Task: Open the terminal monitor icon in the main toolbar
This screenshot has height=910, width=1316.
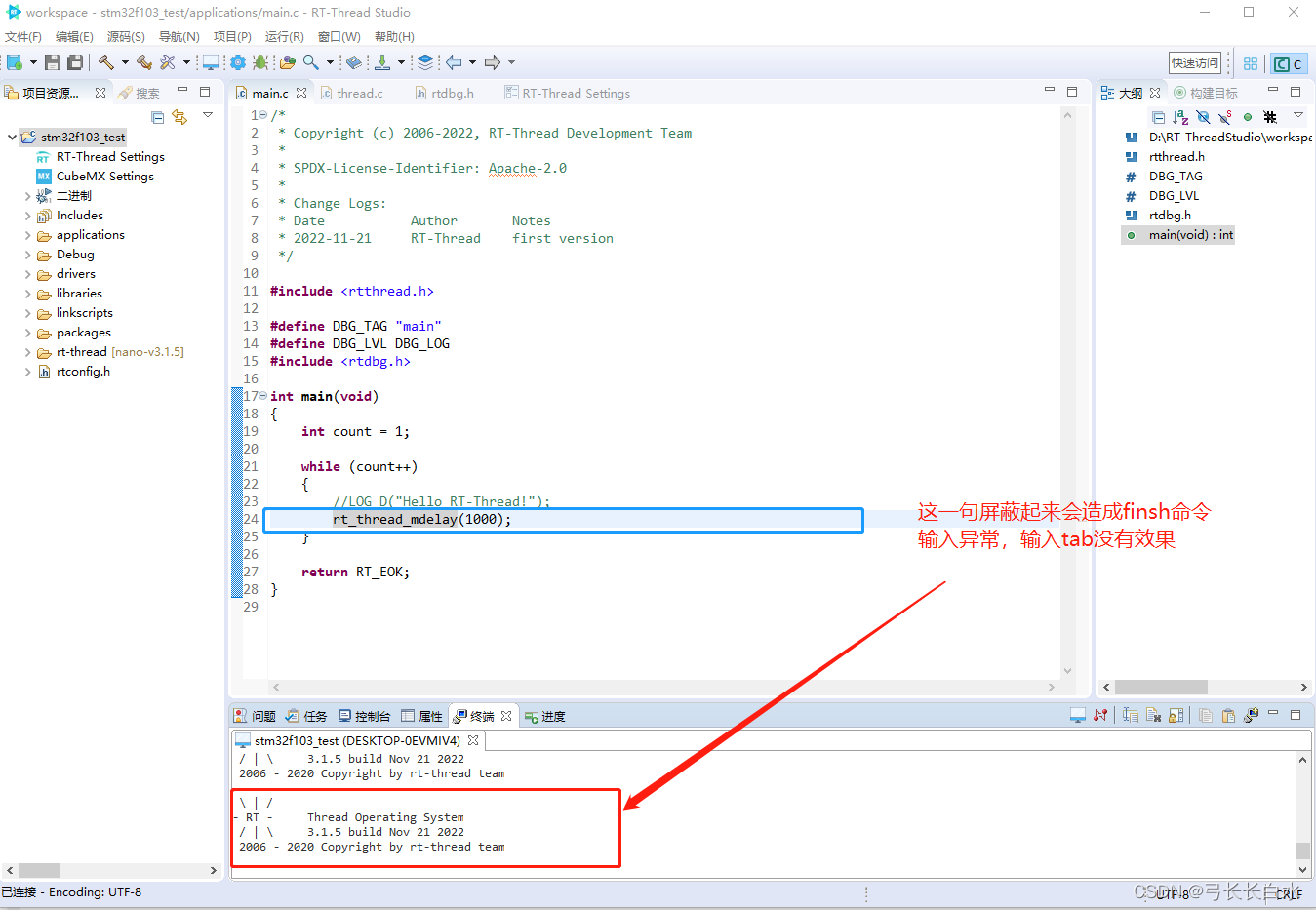Action: click(210, 62)
